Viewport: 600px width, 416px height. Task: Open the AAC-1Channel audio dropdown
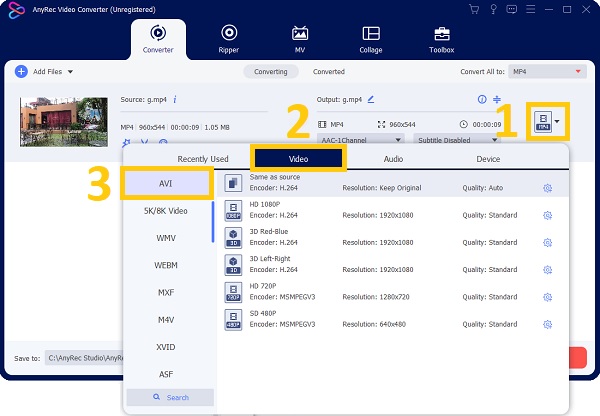360,140
